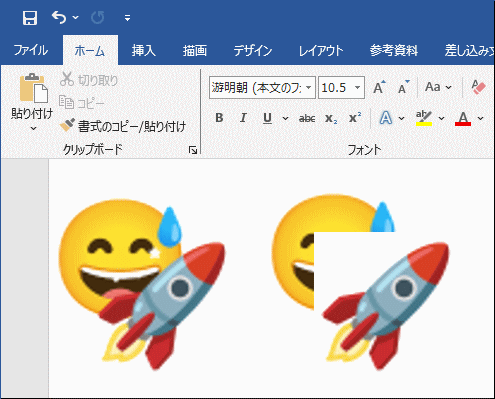The width and height of the screenshot is (495, 399).
Task: Open font color dropdown arrow
Action: coord(480,118)
